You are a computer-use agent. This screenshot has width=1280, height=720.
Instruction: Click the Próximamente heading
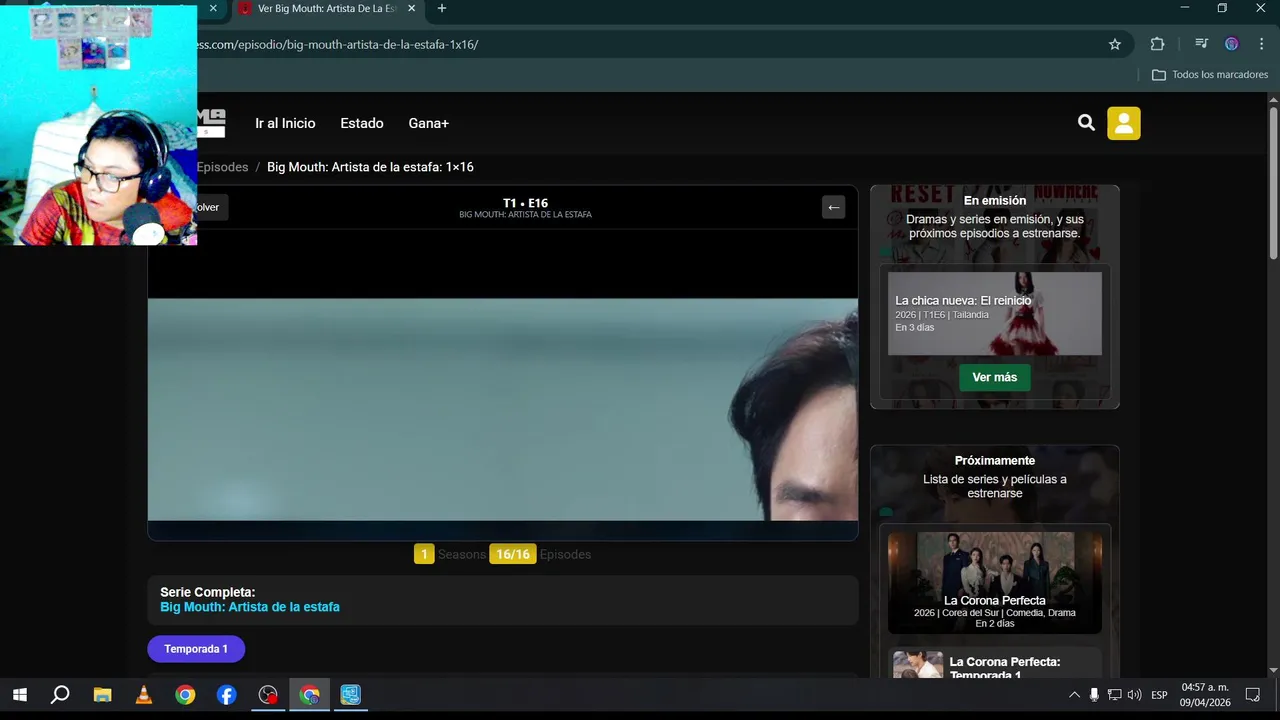pos(995,461)
